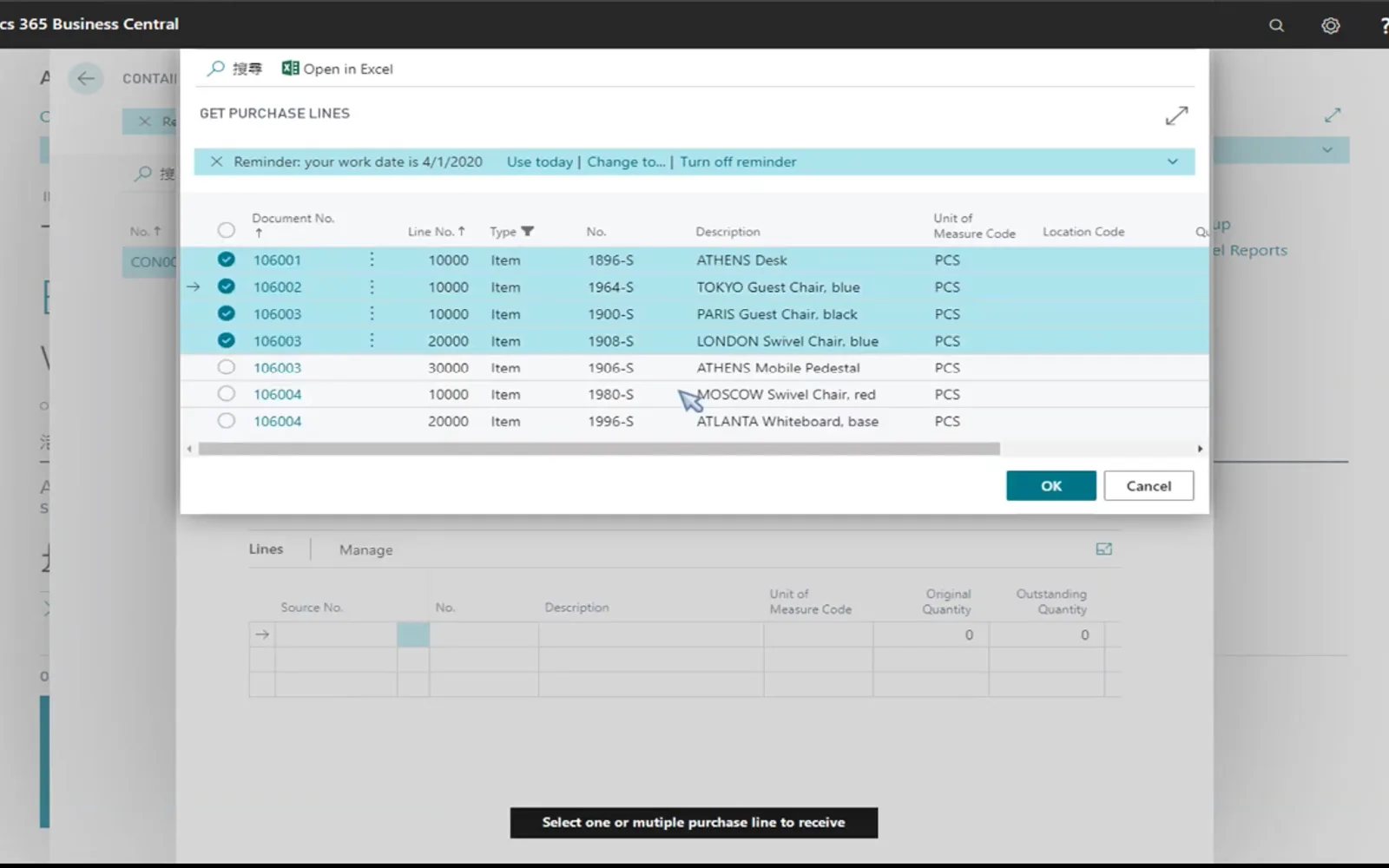This screenshot has width=1389, height=868.
Task: Open the Unit of Measure Code column header
Action: [974, 226]
